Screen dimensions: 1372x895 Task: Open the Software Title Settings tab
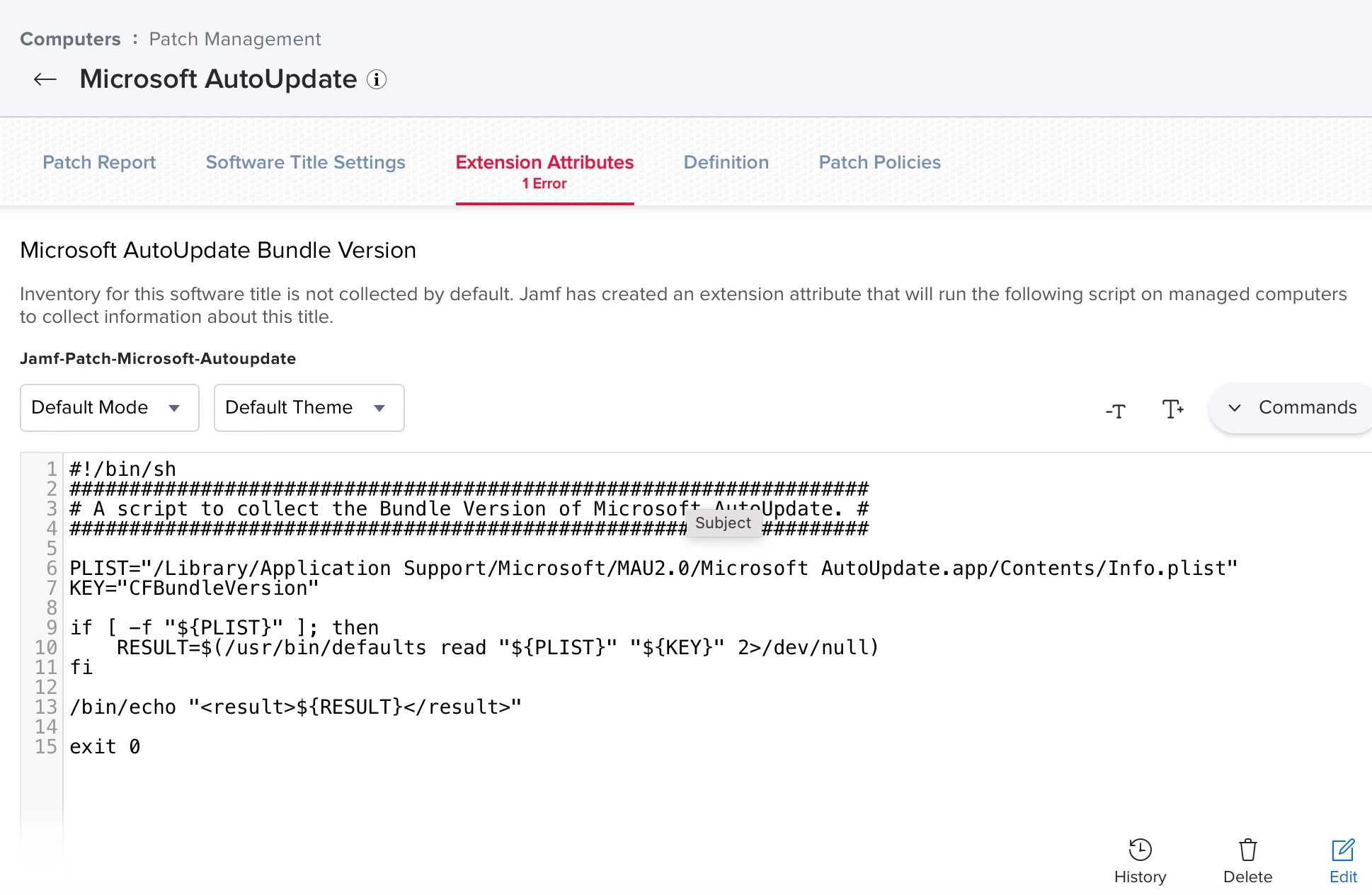(305, 162)
